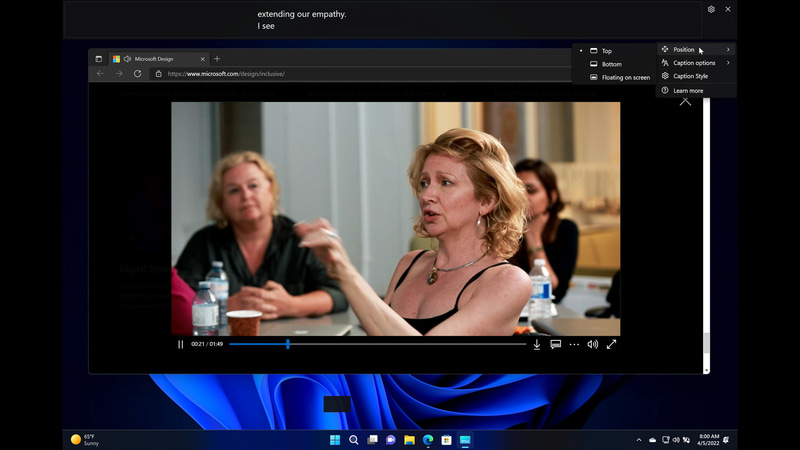
Task: Open a new browser tab
Action: click(217, 59)
